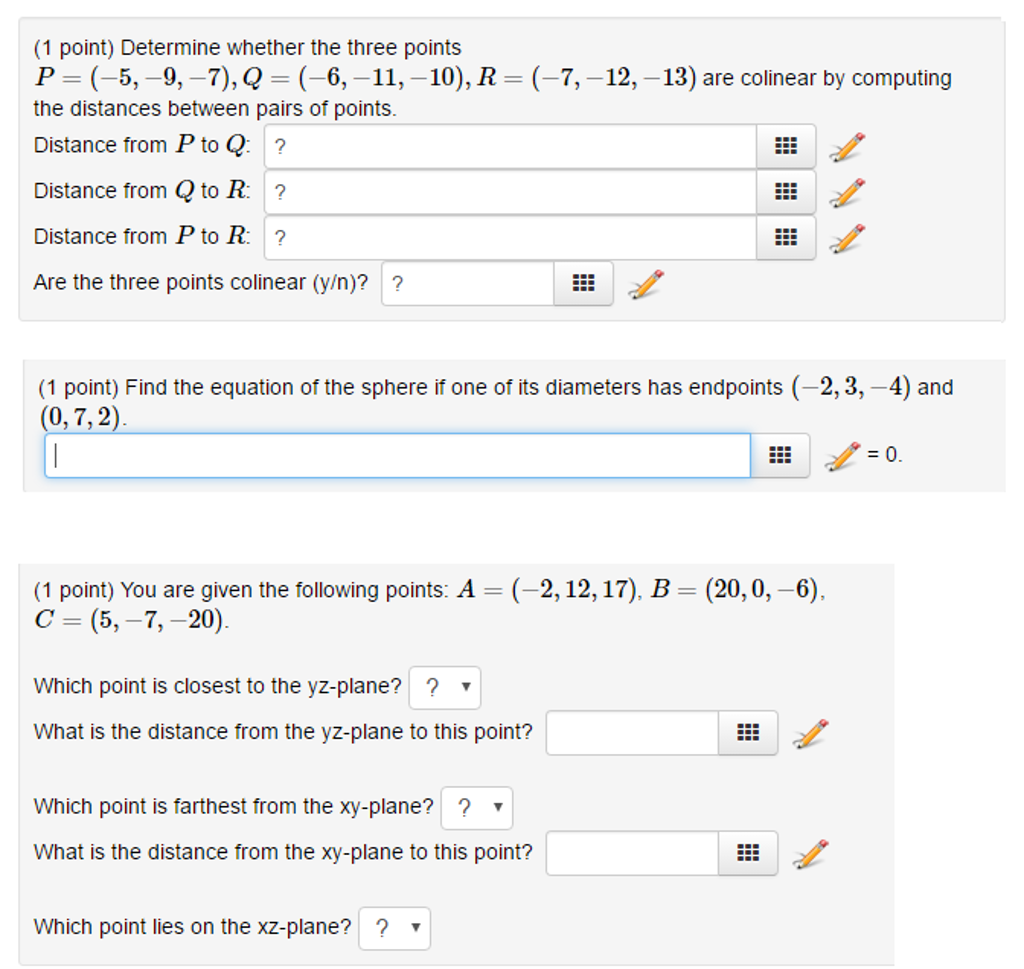This screenshot has height=969, width=1024.
Task: Open the math keypad for distance P to Q
Action: coord(786,146)
